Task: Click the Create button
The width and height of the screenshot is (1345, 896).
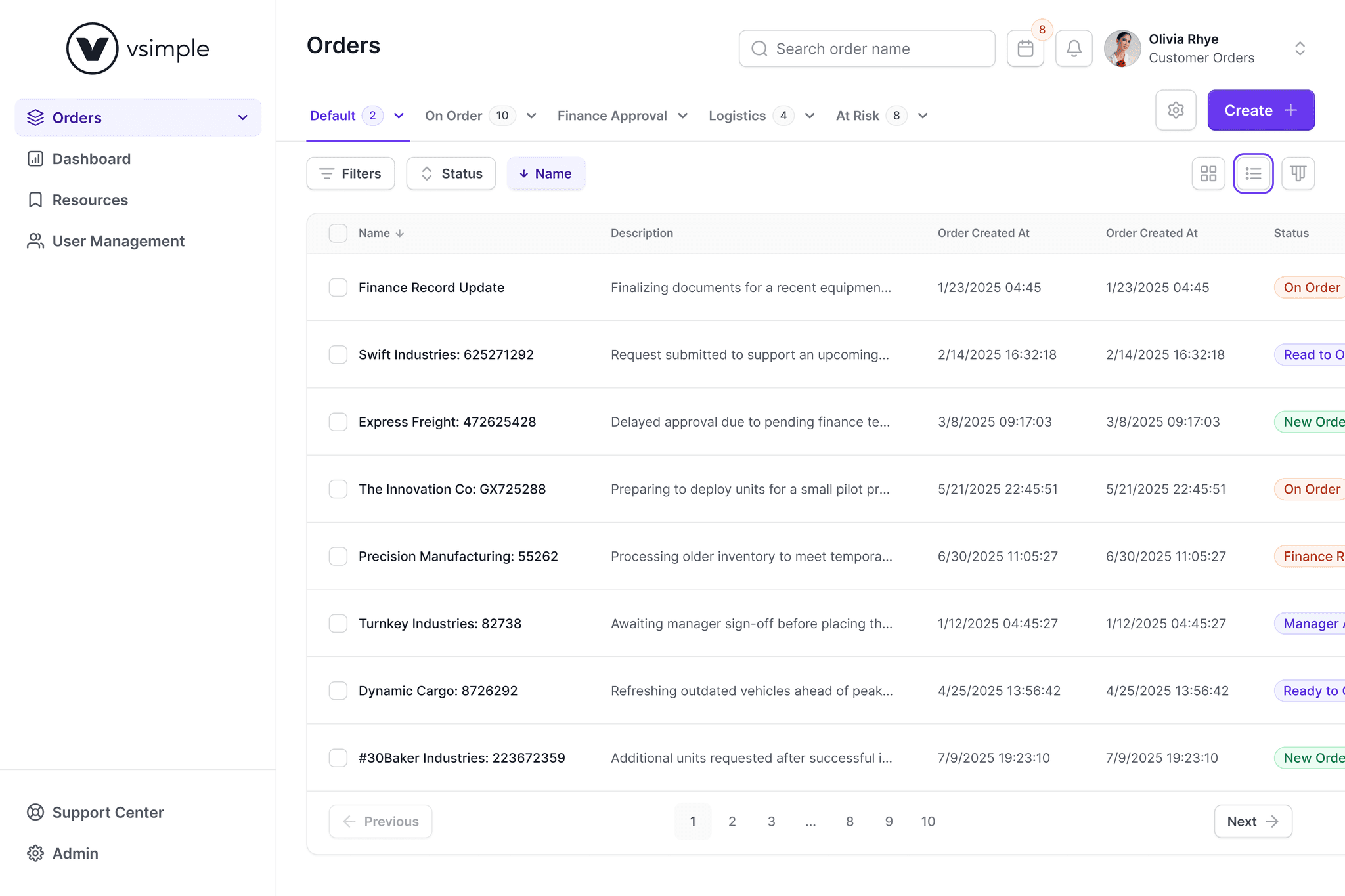Action: [x=1260, y=110]
